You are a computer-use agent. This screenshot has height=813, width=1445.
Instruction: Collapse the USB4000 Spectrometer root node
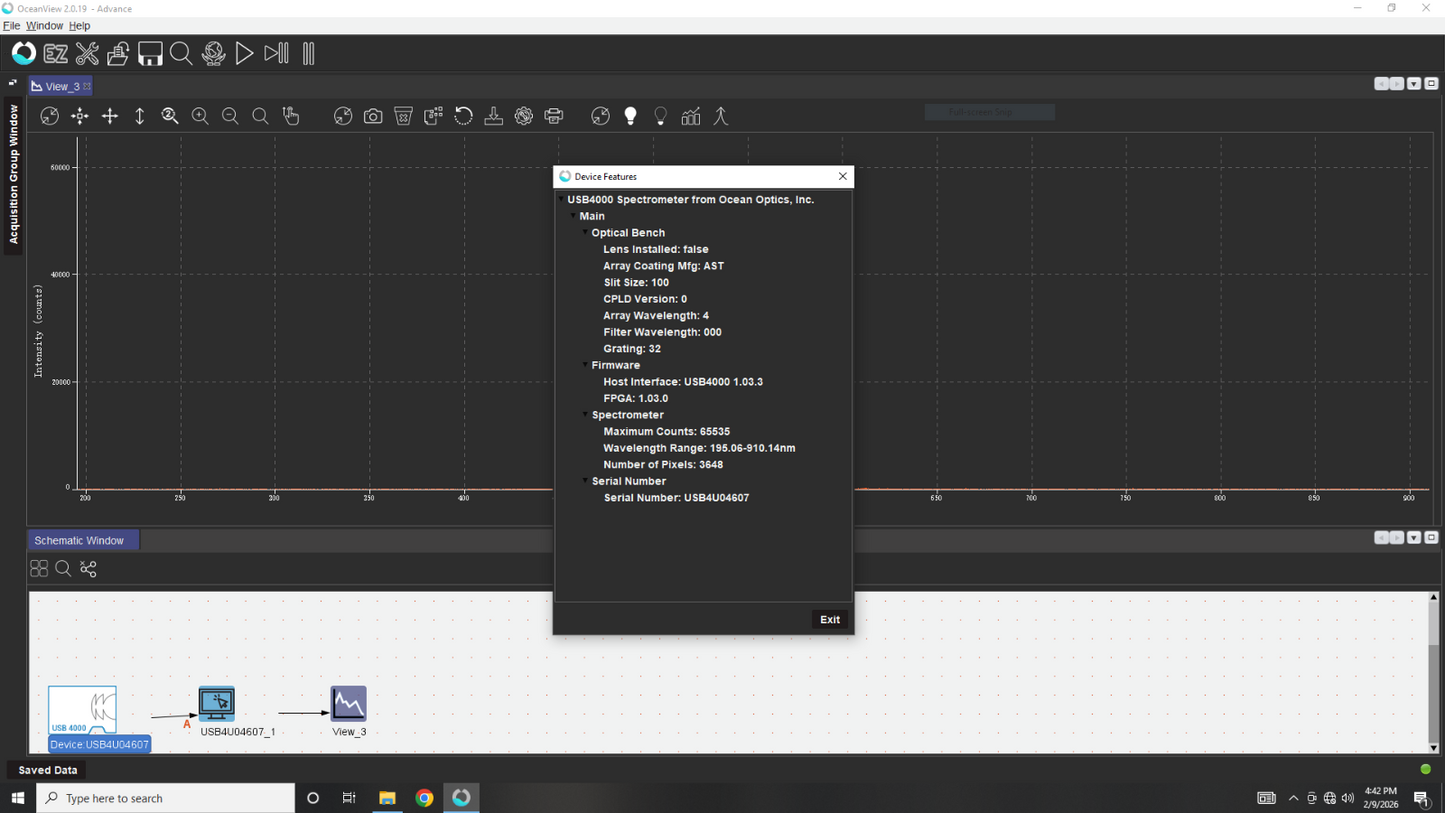click(561, 200)
